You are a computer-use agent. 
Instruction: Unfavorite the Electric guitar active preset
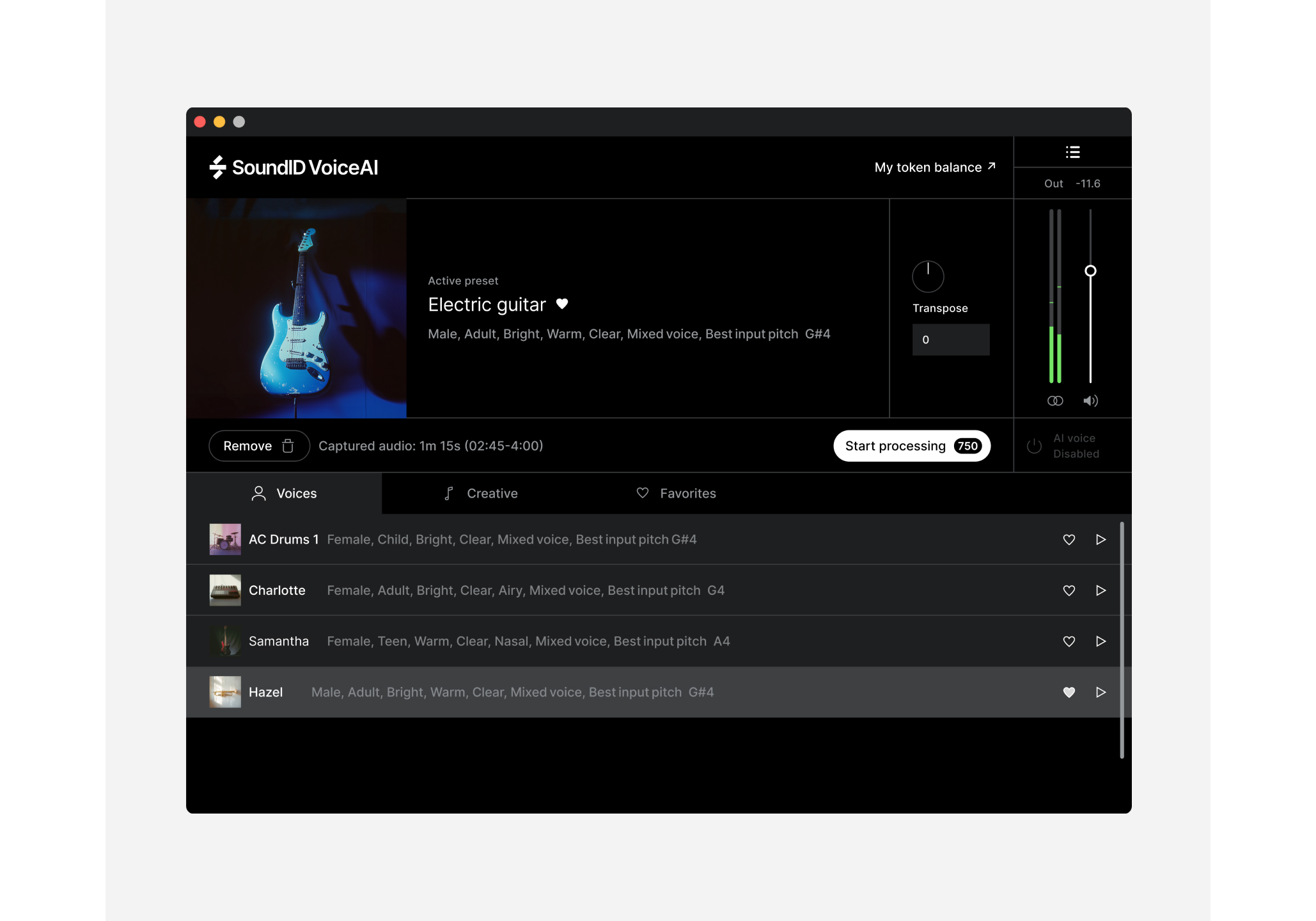(562, 304)
